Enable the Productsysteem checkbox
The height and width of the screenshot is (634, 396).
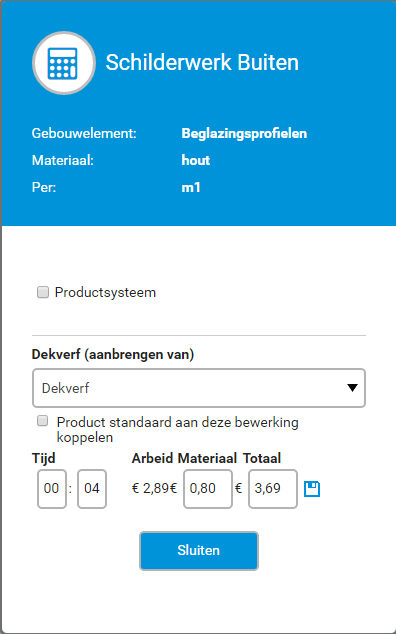(43, 292)
